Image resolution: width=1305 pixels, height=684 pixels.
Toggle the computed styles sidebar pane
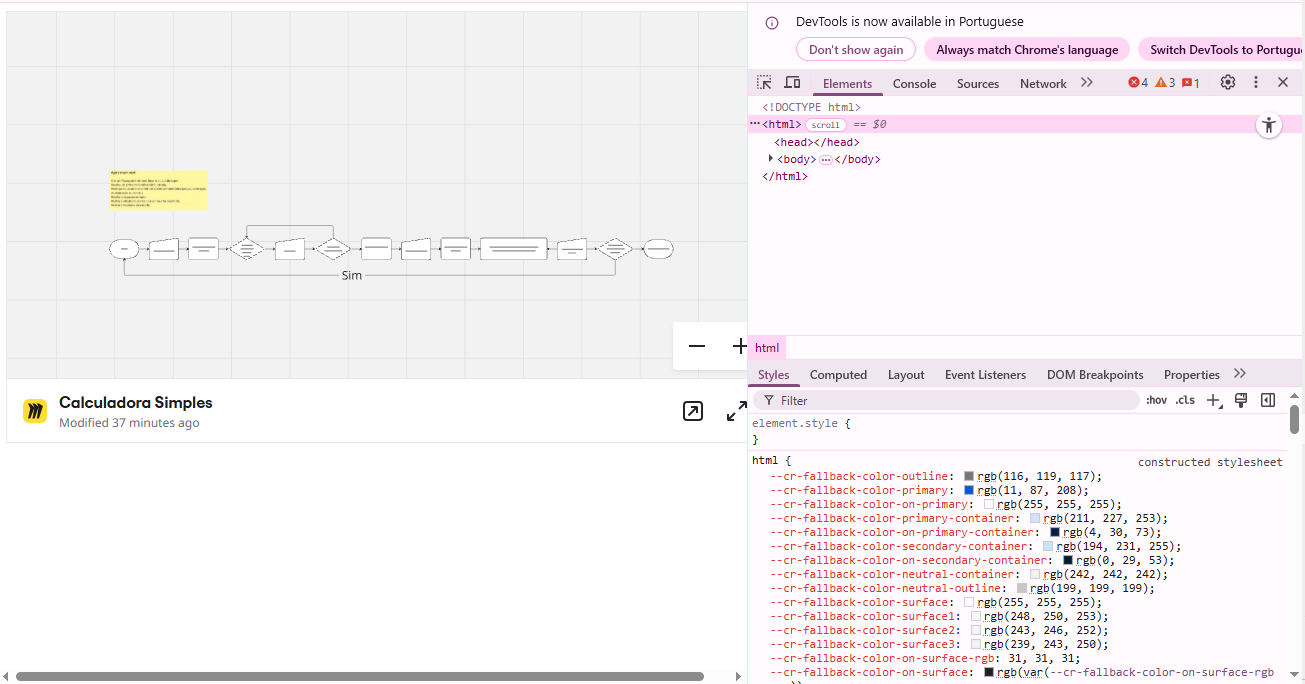click(x=1268, y=401)
